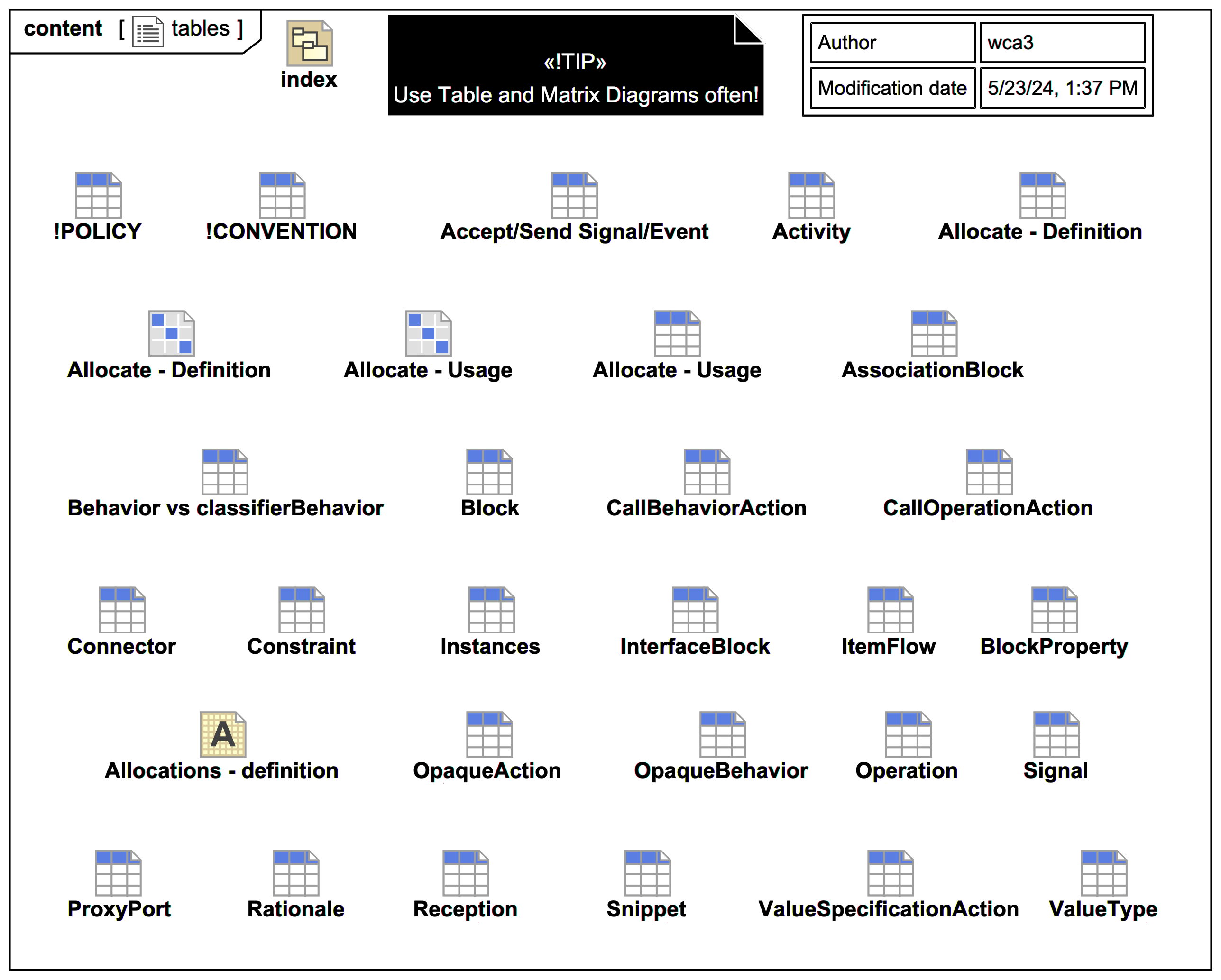Select the ValueType table icon
Screen dimensions: 1221x980
[1103, 872]
